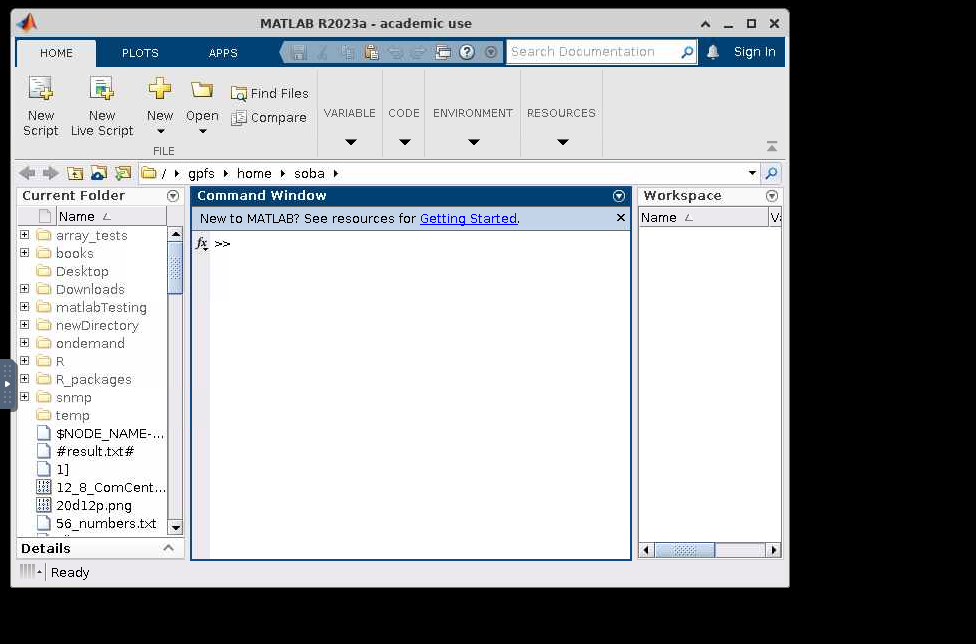Expand the R_packages folder
This screenshot has width=976, height=644.
[24, 378]
